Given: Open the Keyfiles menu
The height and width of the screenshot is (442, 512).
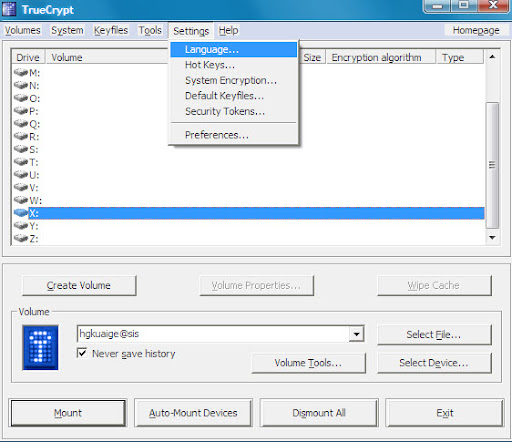Looking at the screenshot, I should click(111, 30).
